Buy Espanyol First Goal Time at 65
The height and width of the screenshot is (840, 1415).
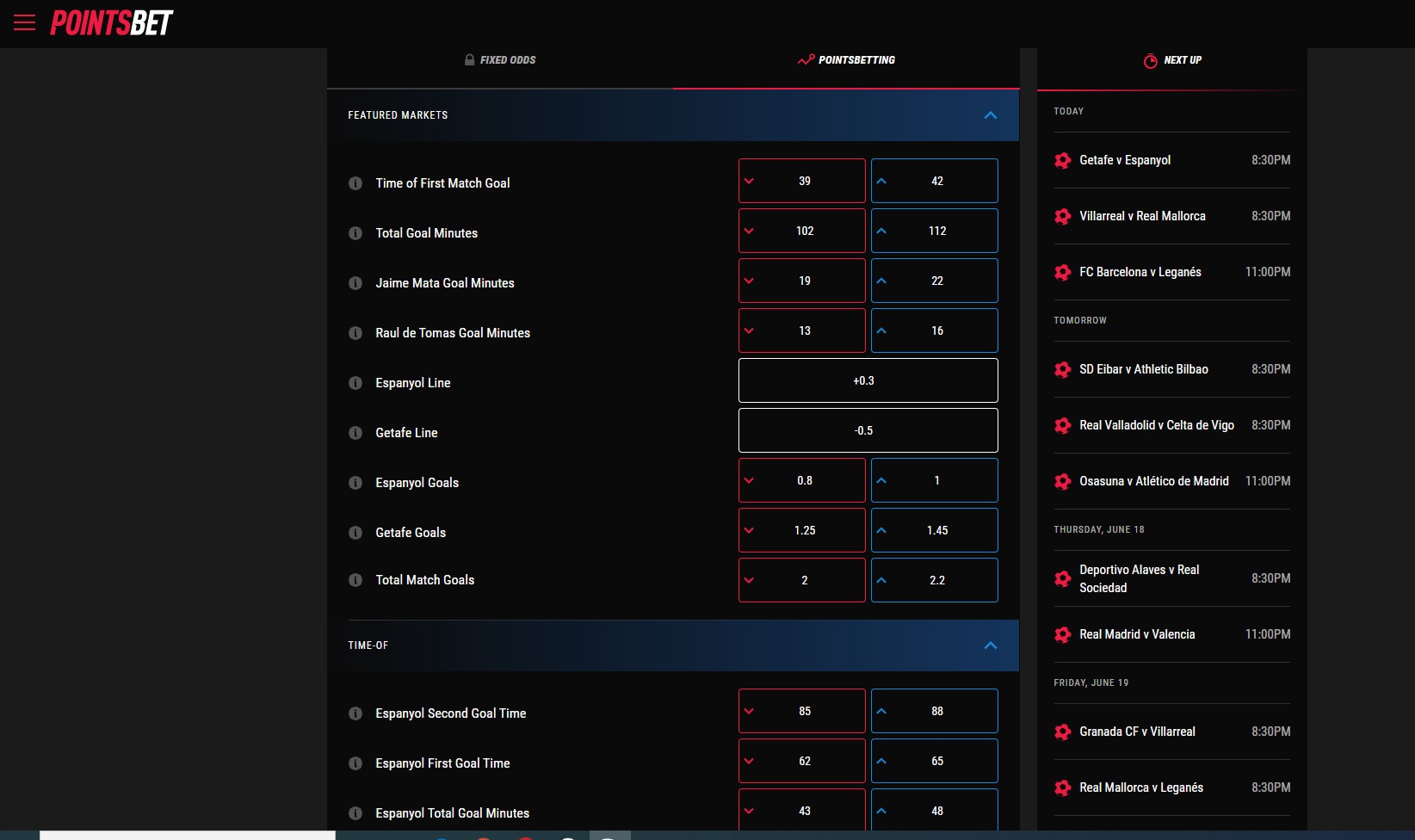935,761
